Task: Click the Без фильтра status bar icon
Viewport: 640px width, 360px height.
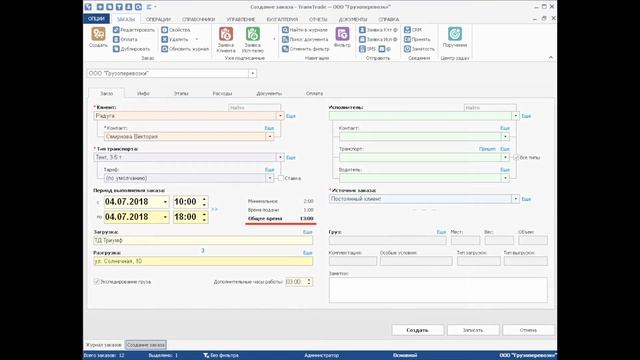Action: 206,356
